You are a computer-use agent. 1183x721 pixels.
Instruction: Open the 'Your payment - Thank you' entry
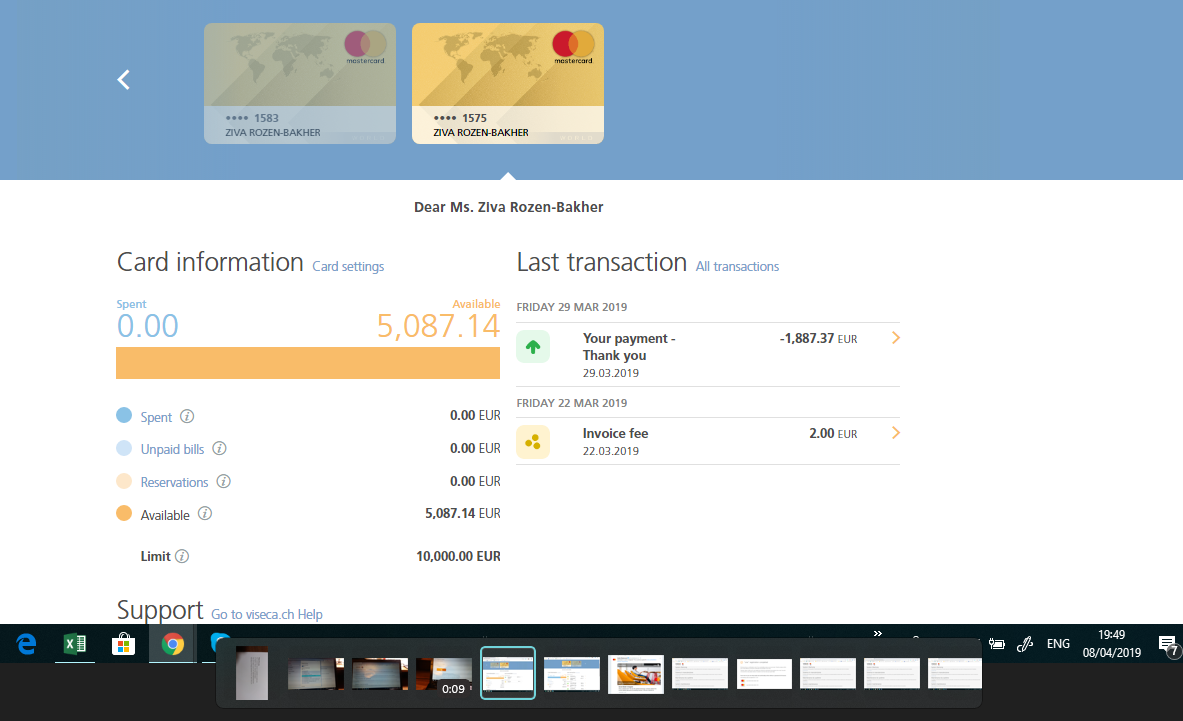point(628,347)
